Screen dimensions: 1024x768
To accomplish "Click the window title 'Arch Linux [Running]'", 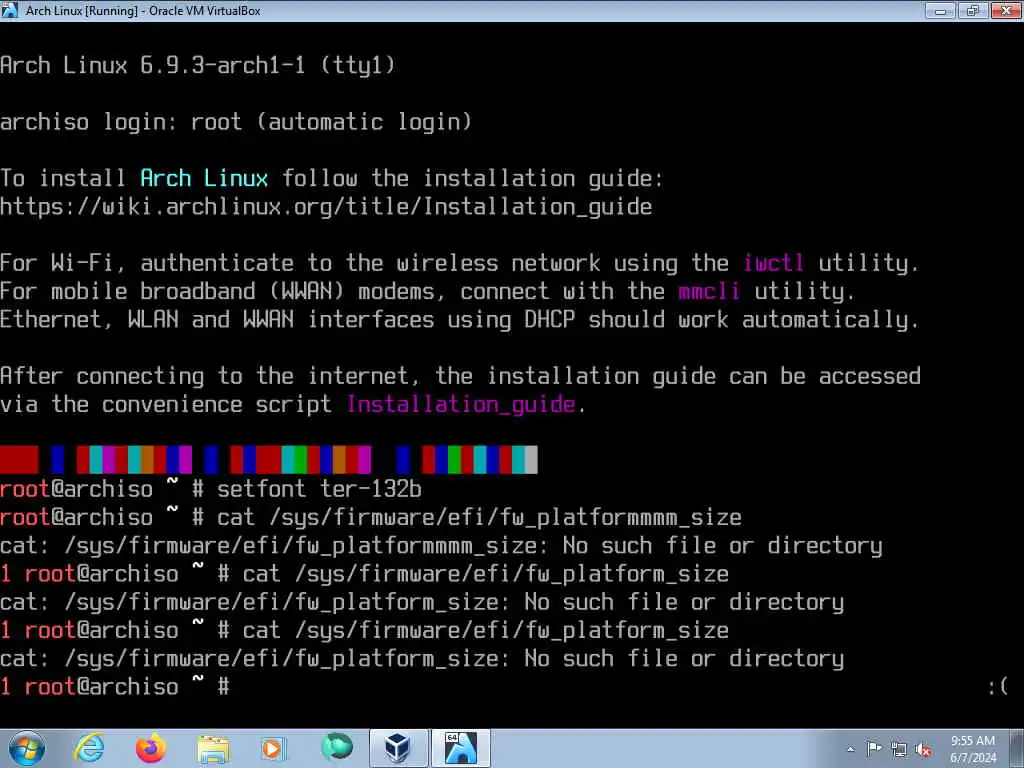I will pyautogui.click(x=143, y=10).
